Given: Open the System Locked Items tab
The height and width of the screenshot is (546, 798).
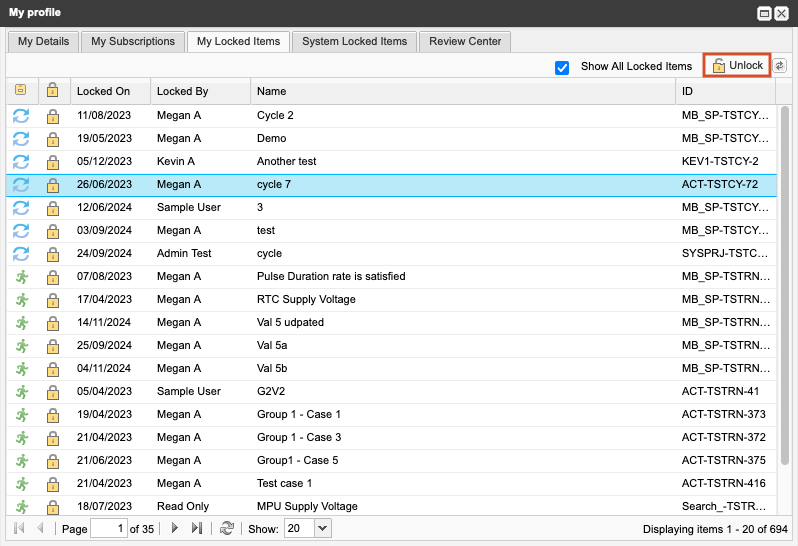Looking at the screenshot, I should click(354, 41).
